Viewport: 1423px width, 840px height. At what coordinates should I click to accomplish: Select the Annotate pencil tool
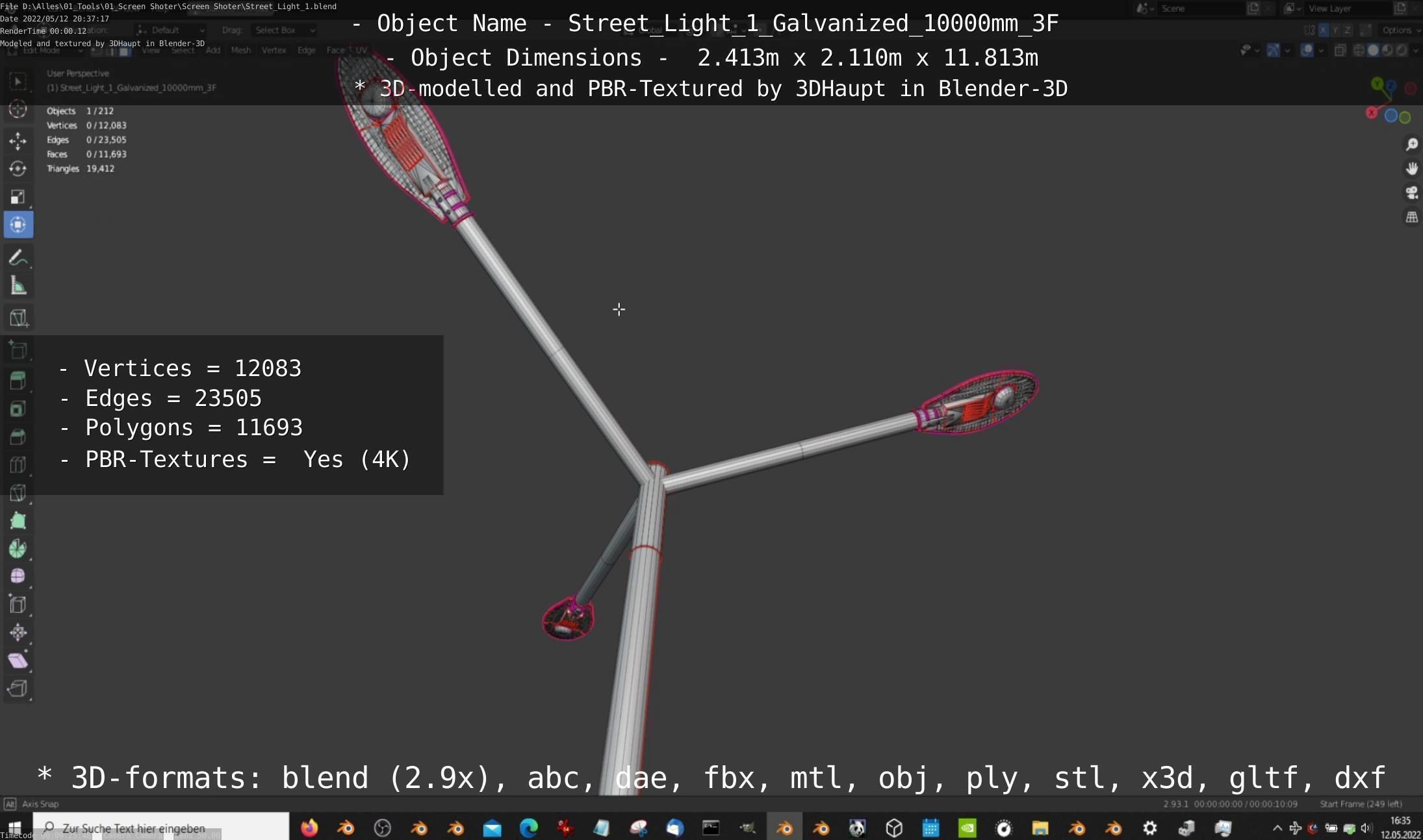[18, 258]
